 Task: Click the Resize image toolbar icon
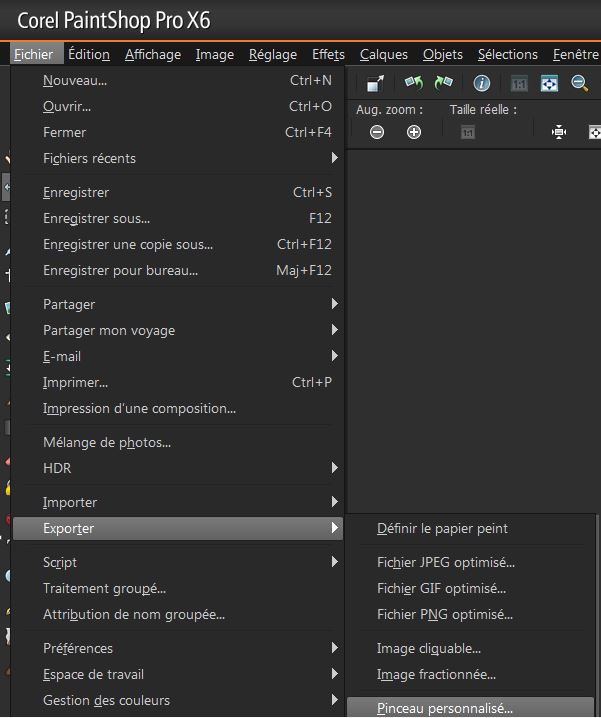(x=375, y=84)
